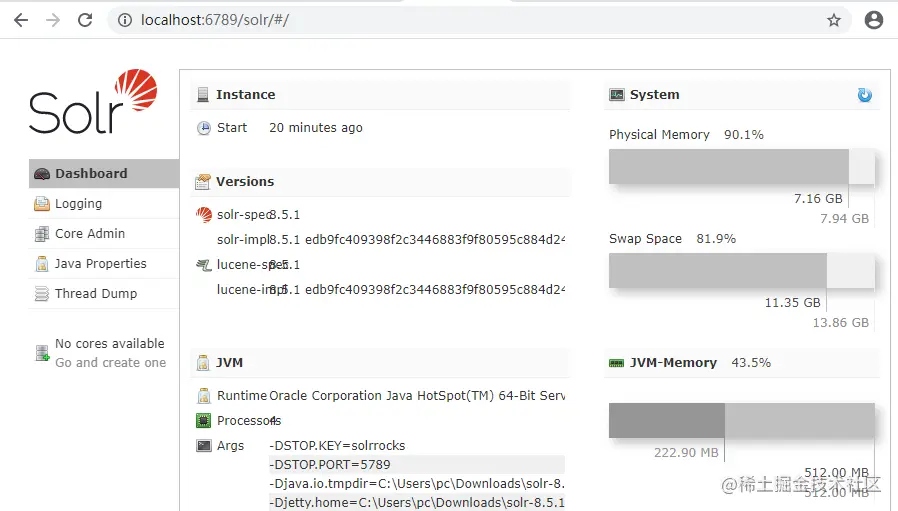This screenshot has width=898, height=511.
Task: Click the Swap Space 81.9% label
Action: point(672,239)
